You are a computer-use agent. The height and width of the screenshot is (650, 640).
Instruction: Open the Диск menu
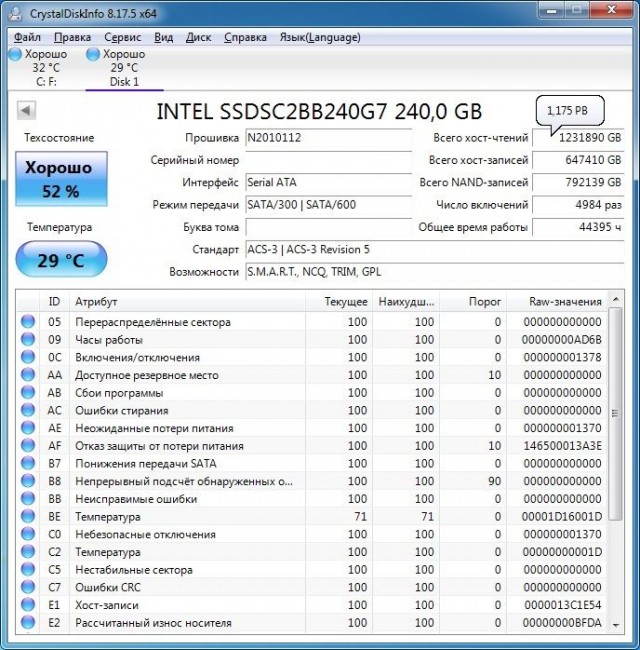point(199,37)
